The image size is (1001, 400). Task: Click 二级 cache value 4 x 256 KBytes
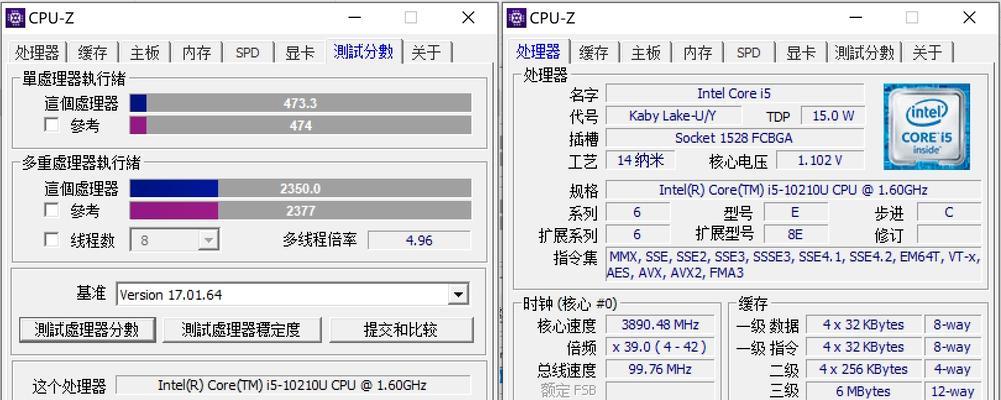click(x=863, y=369)
